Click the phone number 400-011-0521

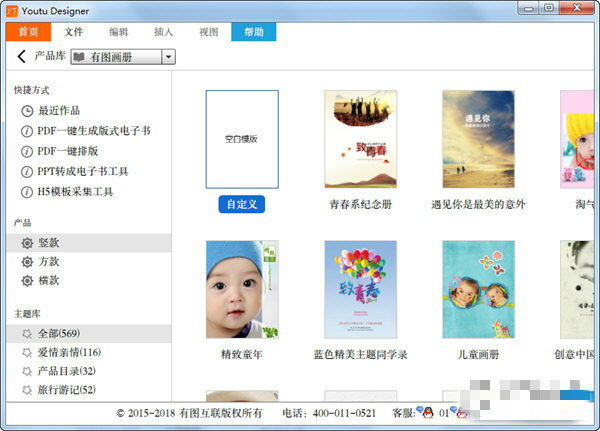[x=344, y=413]
